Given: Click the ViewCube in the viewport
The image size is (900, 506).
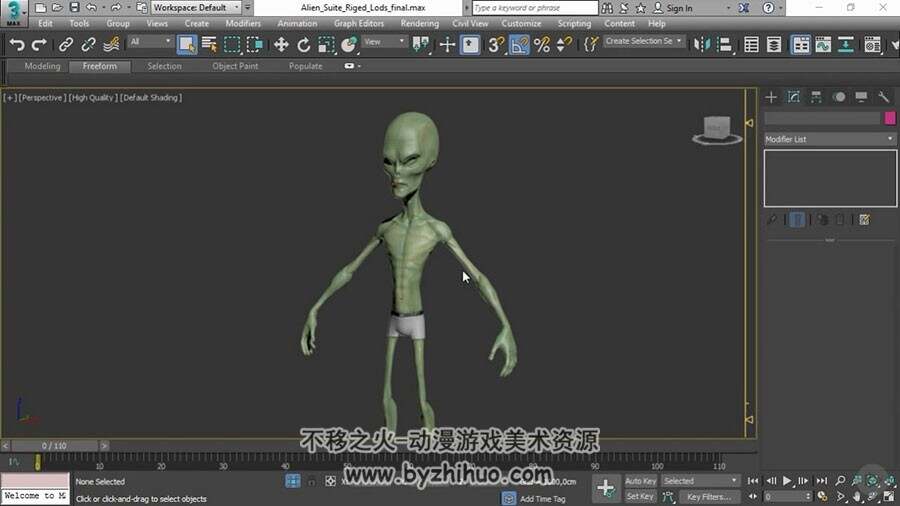Looking at the screenshot, I should (717, 130).
